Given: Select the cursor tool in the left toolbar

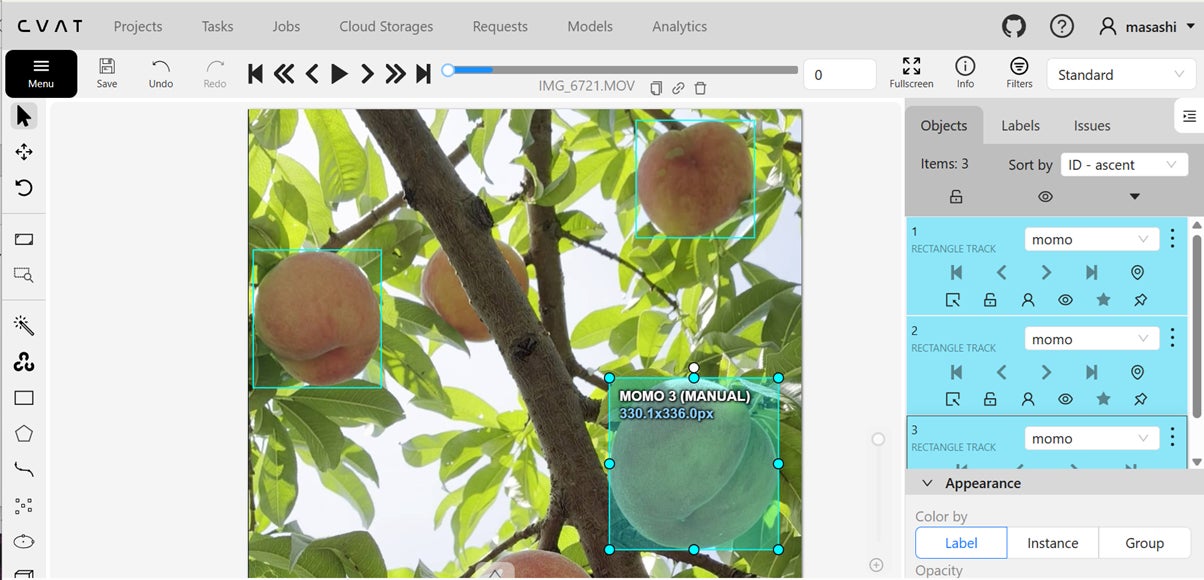Looking at the screenshot, I should (x=24, y=116).
